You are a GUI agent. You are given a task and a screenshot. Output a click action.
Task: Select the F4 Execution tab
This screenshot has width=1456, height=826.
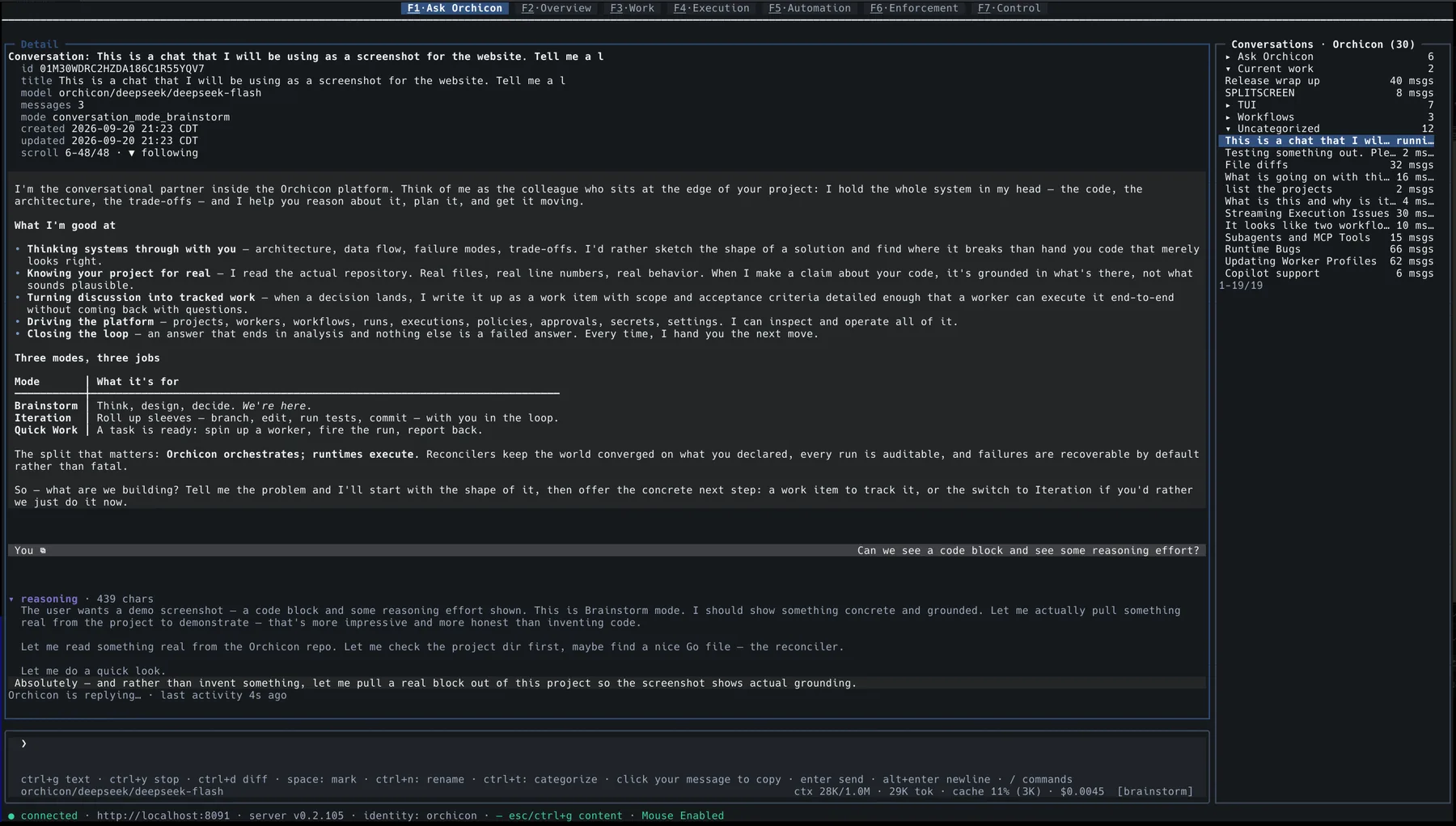point(711,8)
